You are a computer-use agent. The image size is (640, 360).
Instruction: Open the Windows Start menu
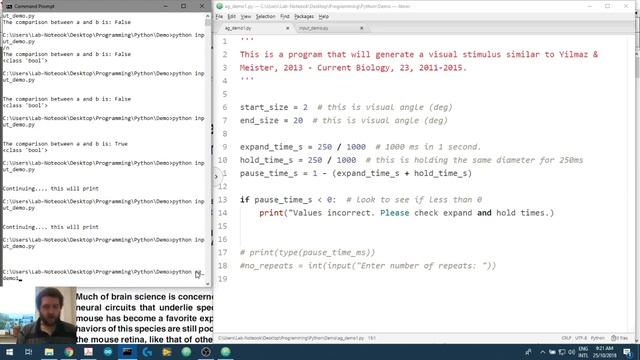pyautogui.click(x=9, y=352)
